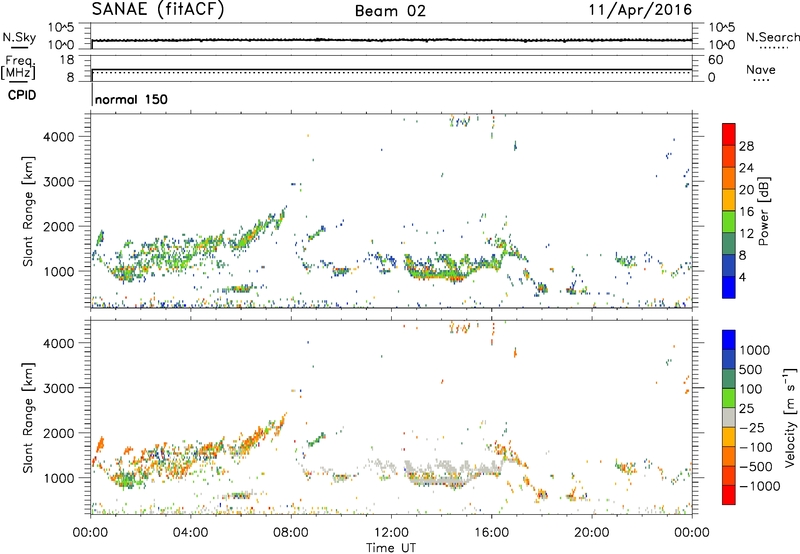Pick the red top segment of Power colorbar

click(729, 134)
